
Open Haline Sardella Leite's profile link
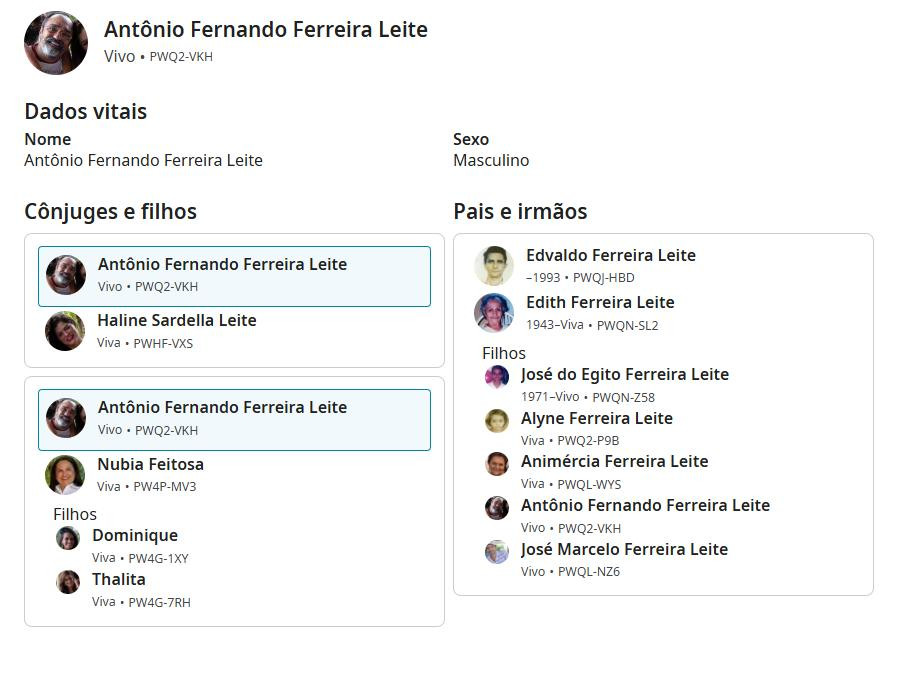[177, 321]
